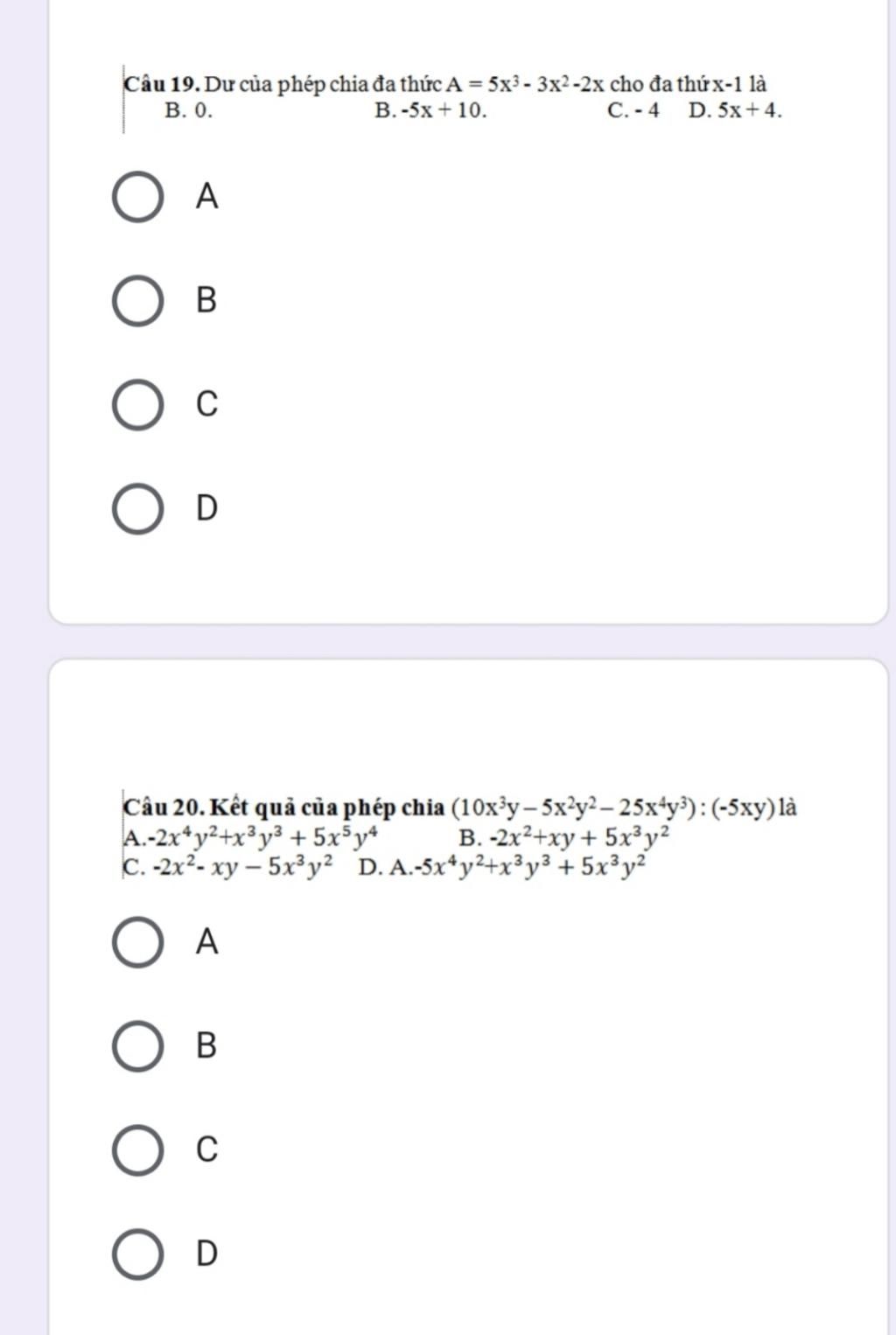Image resolution: width=896 pixels, height=1335 pixels.
Task: Select radio option A for Câu 19
Action: pos(137,198)
